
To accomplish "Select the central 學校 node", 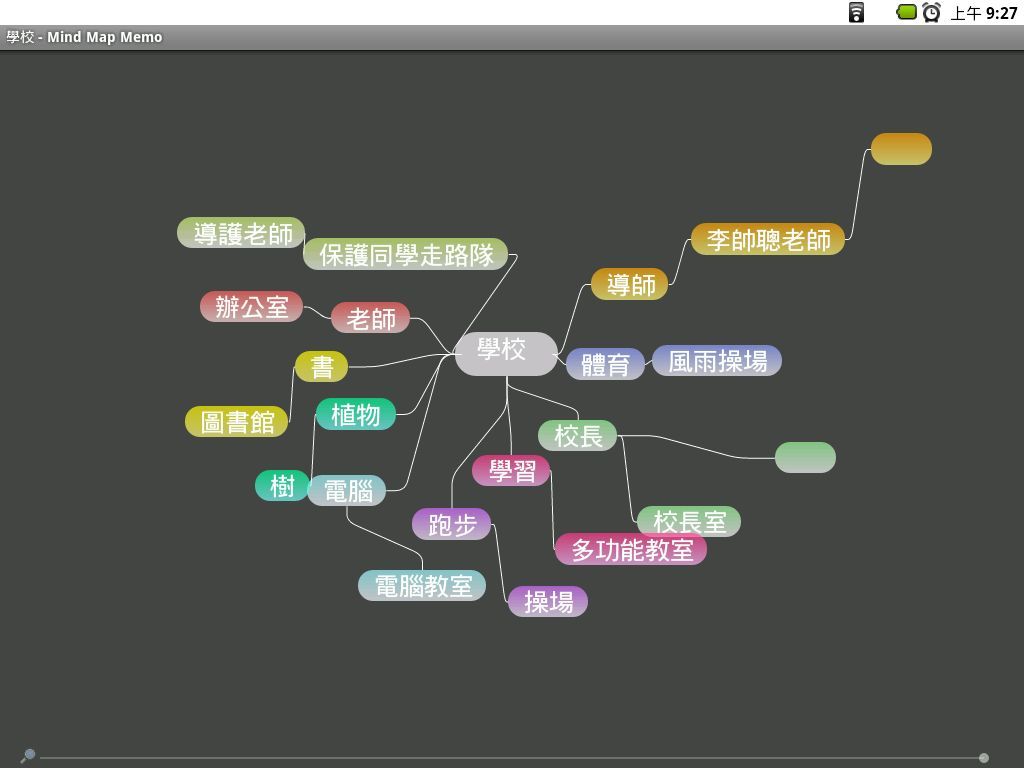I will tap(505, 353).
